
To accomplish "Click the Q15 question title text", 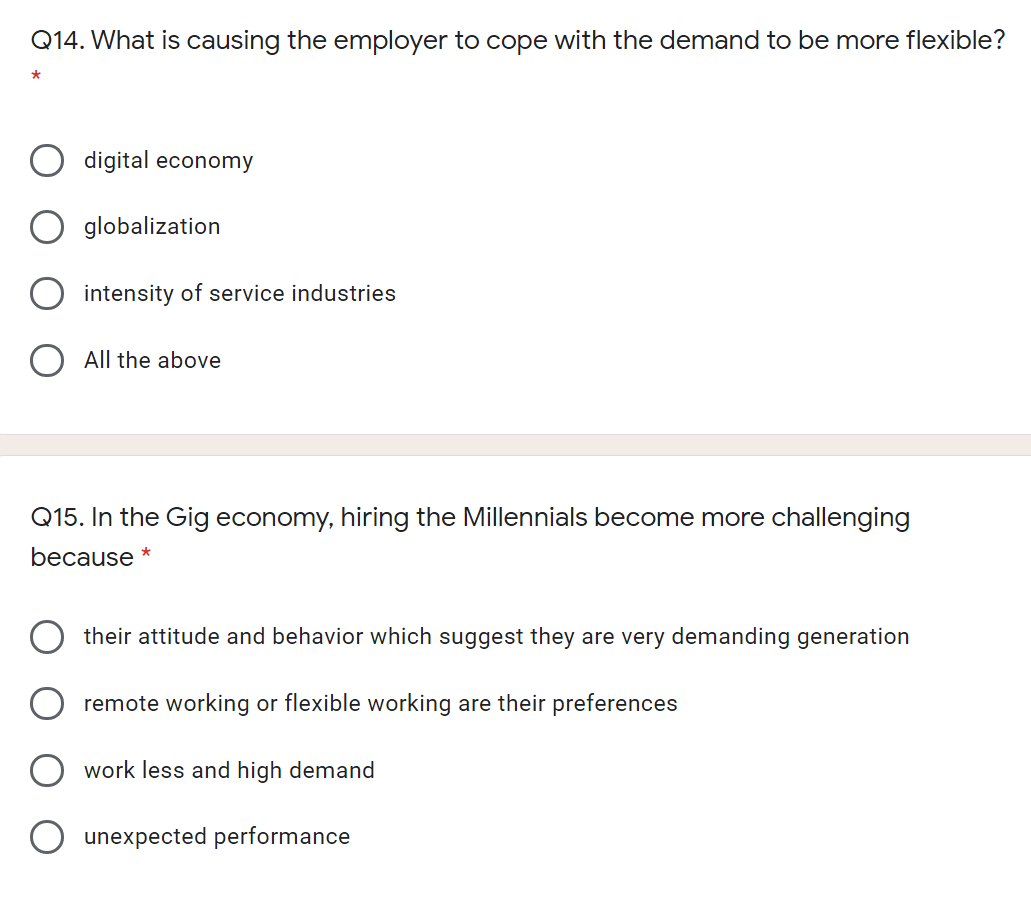I will click(470, 517).
